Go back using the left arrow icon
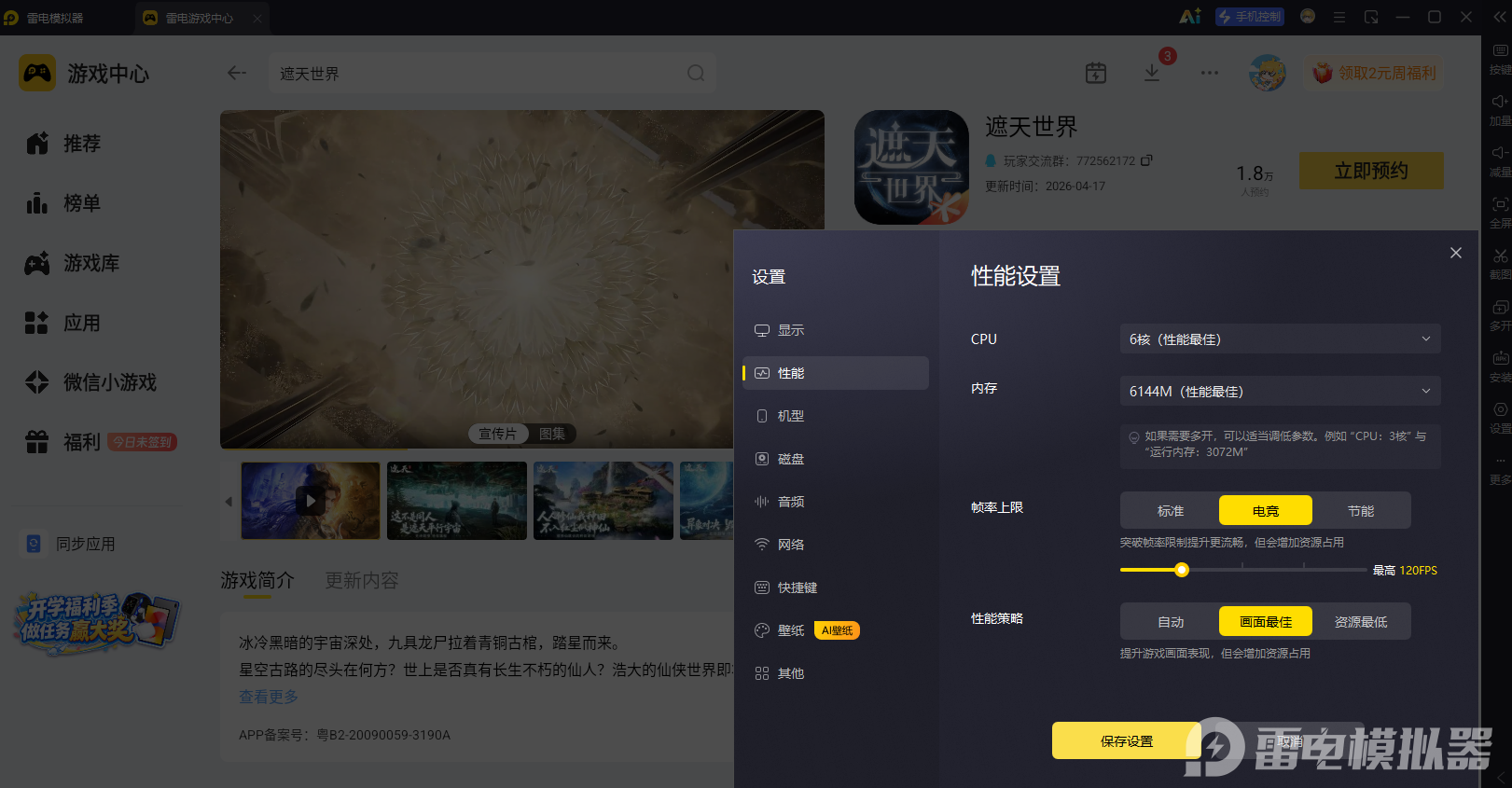This screenshot has height=788, width=1512. coord(237,73)
